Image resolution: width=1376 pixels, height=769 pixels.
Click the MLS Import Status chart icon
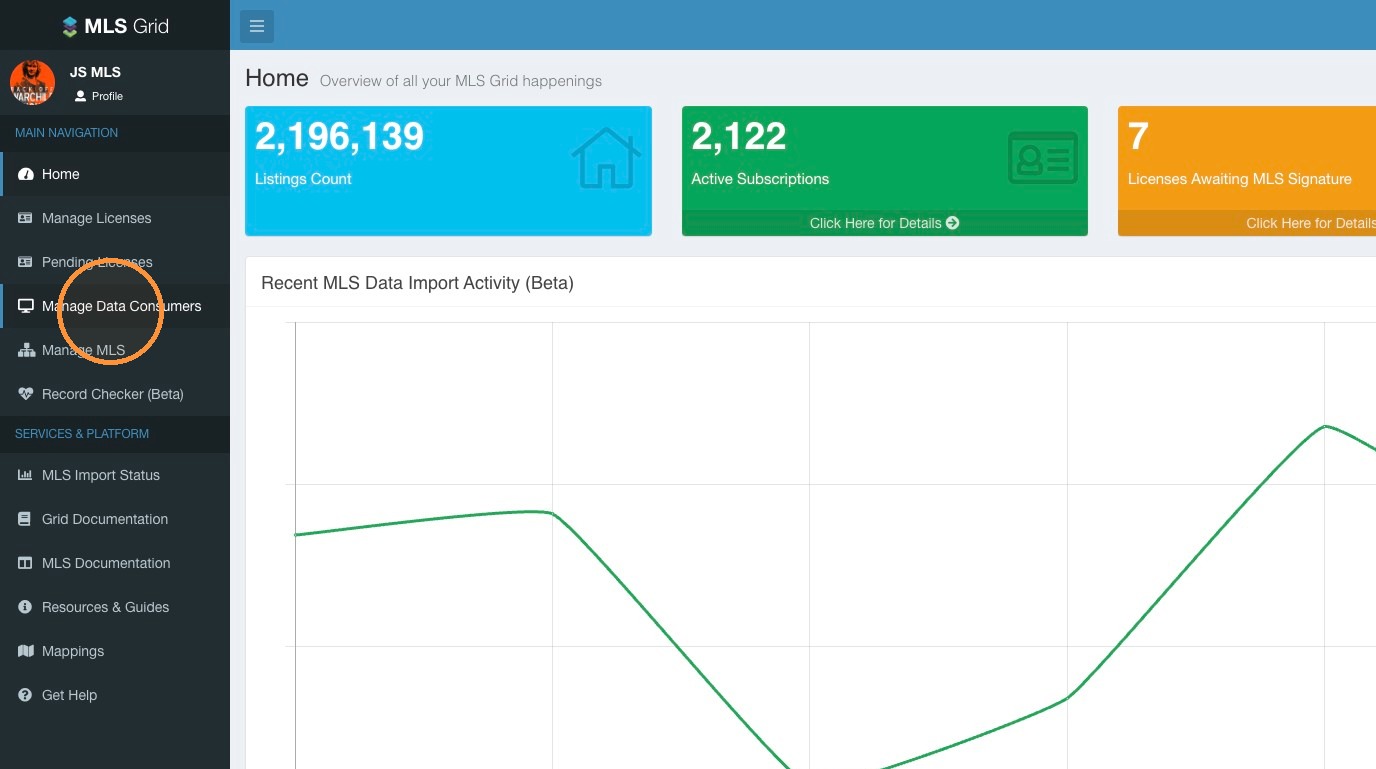pos(26,475)
